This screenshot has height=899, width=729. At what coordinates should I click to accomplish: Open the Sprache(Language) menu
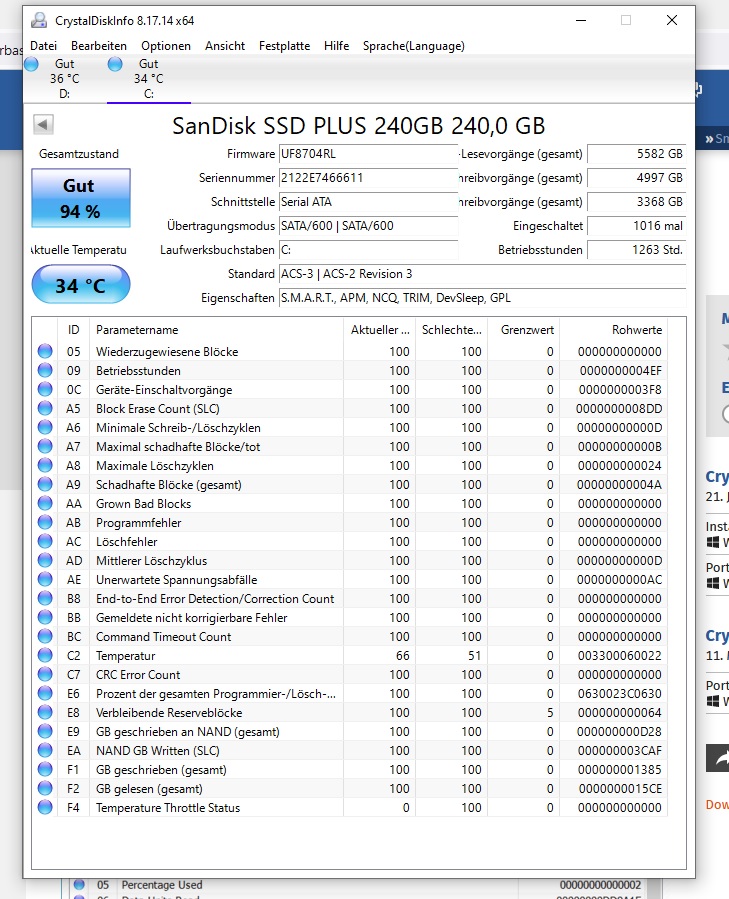414,46
